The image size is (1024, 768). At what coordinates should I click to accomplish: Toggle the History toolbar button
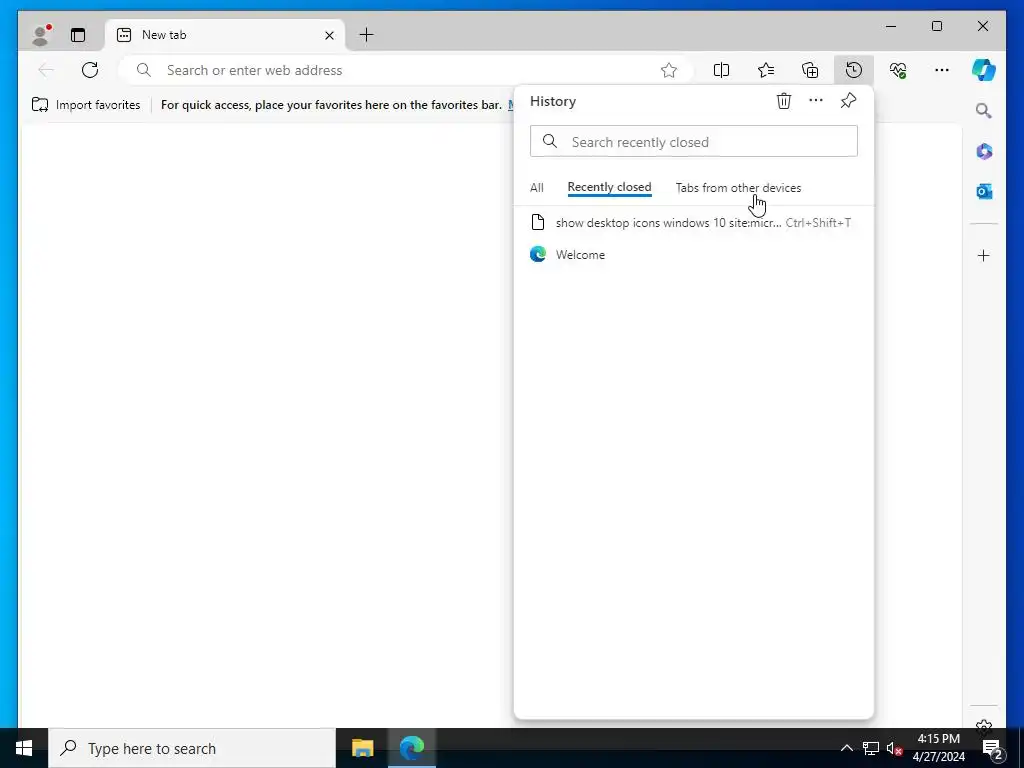point(854,70)
